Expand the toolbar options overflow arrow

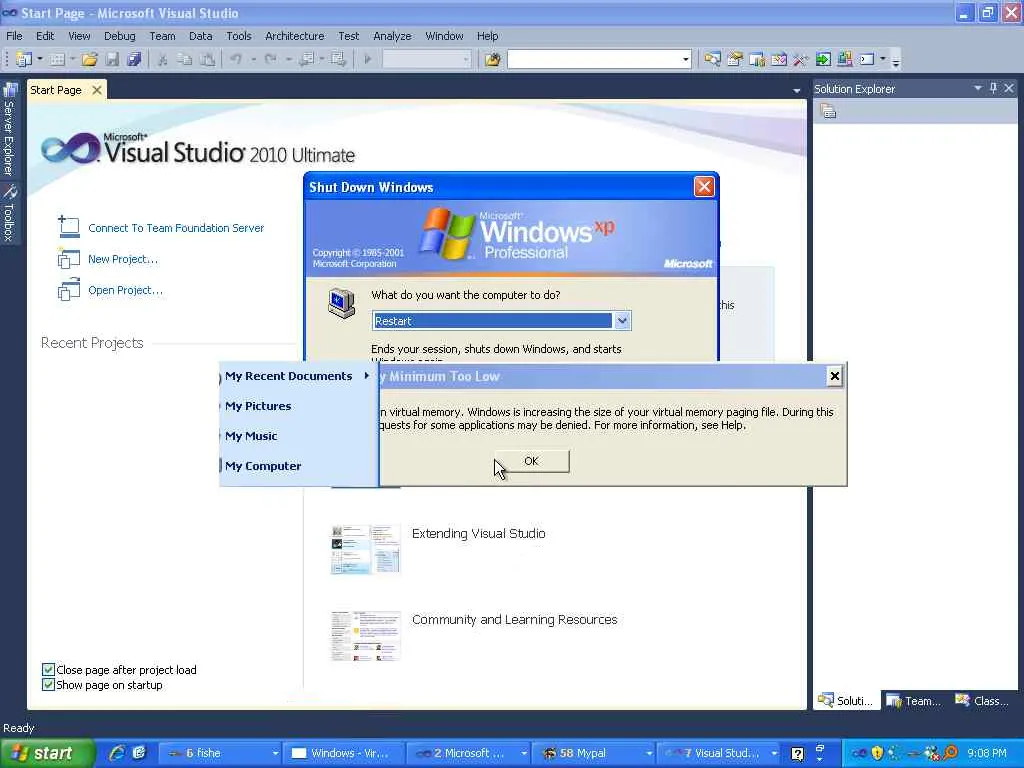(x=896, y=61)
